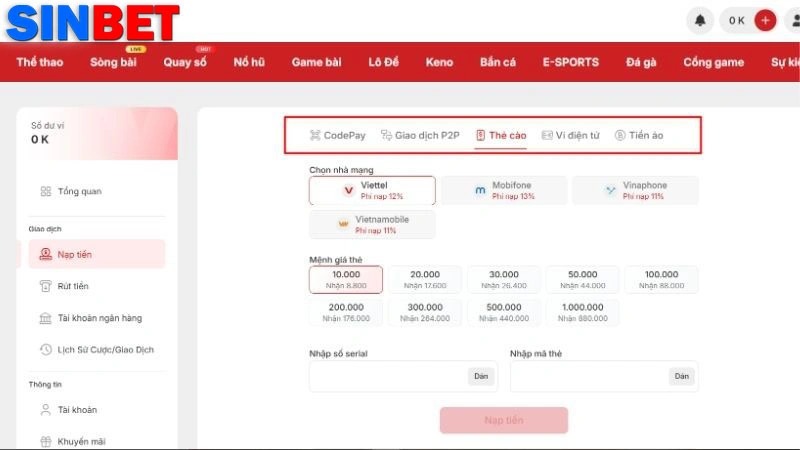Open Tài khoản ngân hàng section
The width and height of the screenshot is (800, 450).
tap(99, 318)
